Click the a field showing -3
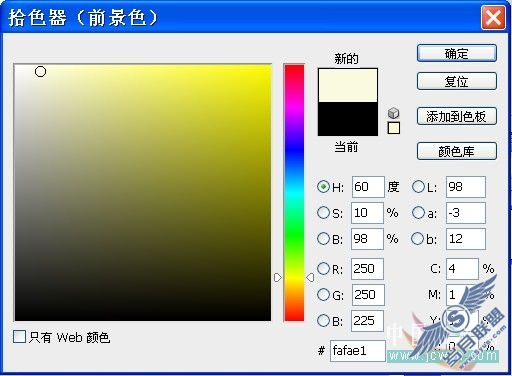 tap(466, 213)
